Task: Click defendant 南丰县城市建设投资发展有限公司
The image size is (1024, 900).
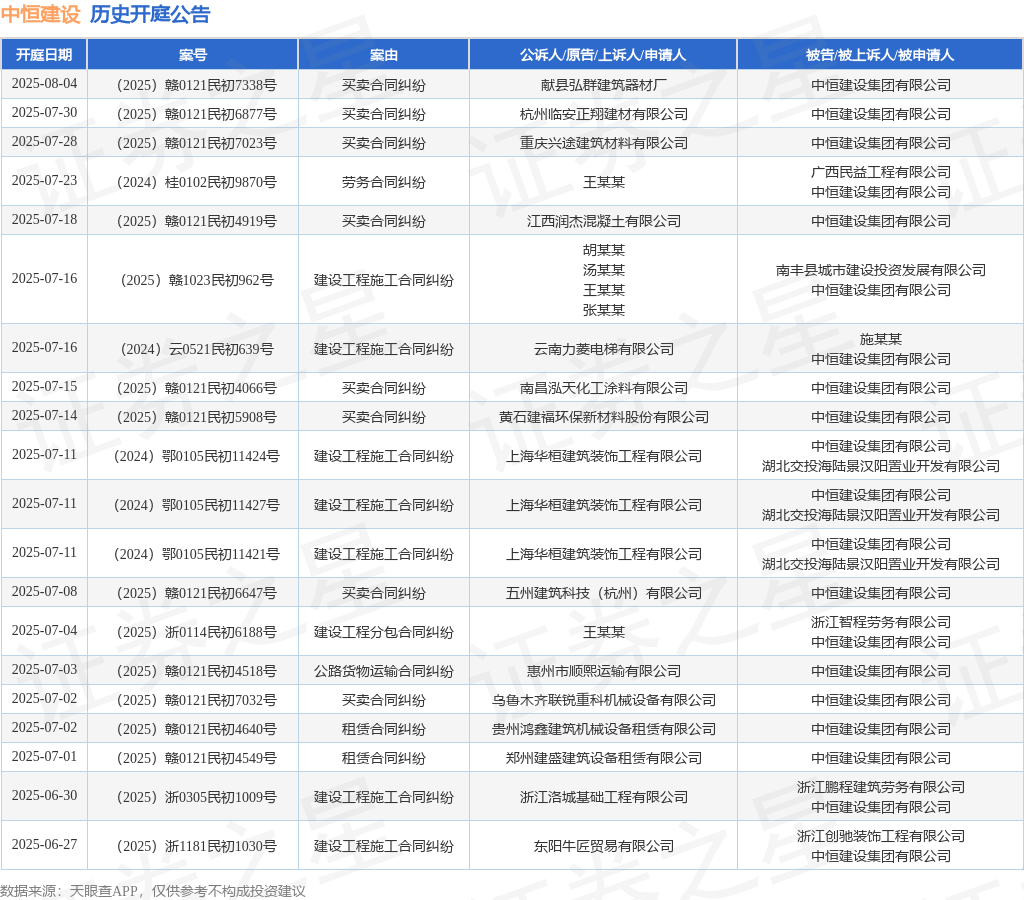Action: (880, 270)
